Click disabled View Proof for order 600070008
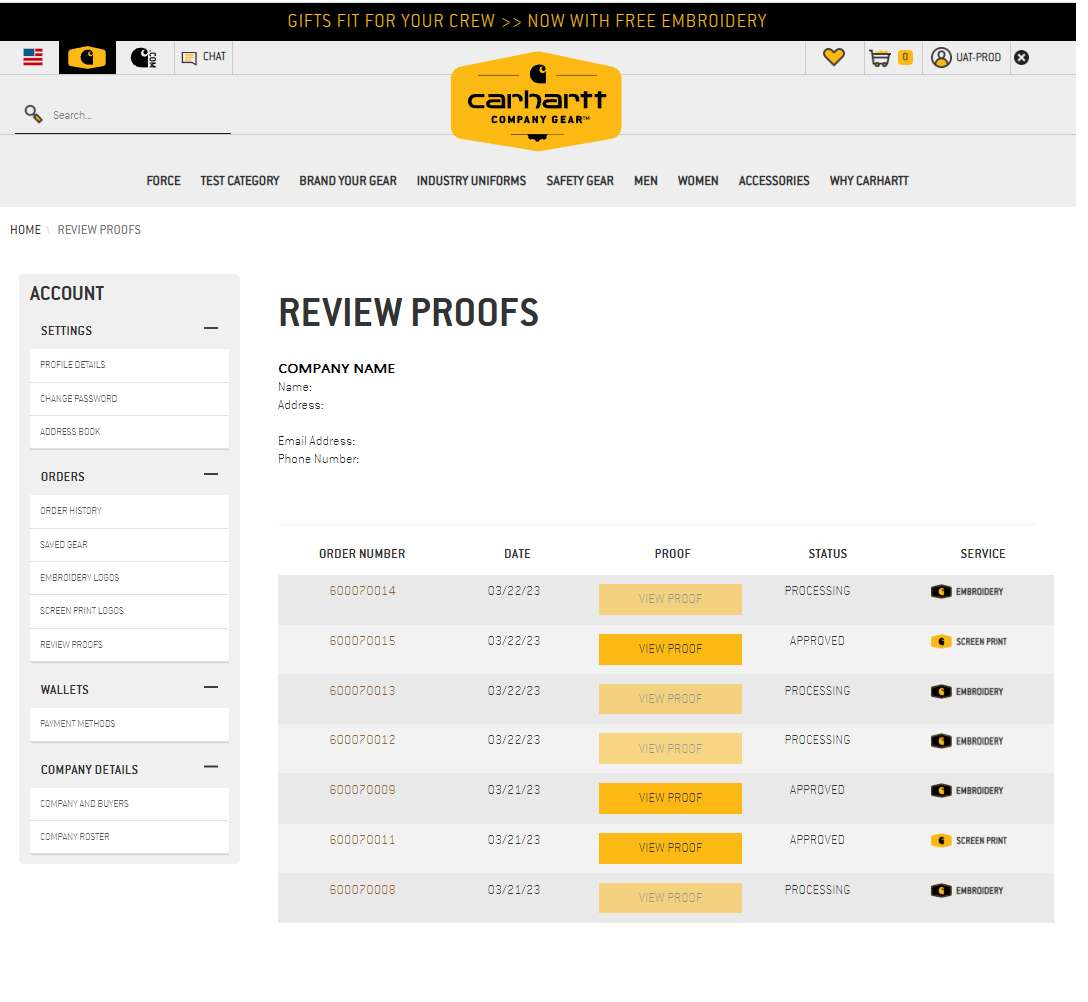The height and width of the screenshot is (1002, 1088). click(x=670, y=898)
